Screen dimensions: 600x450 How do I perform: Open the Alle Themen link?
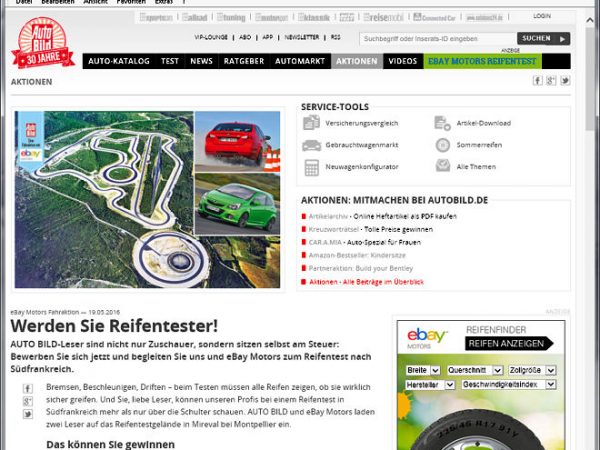pyautogui.click(x=476, y=167)
